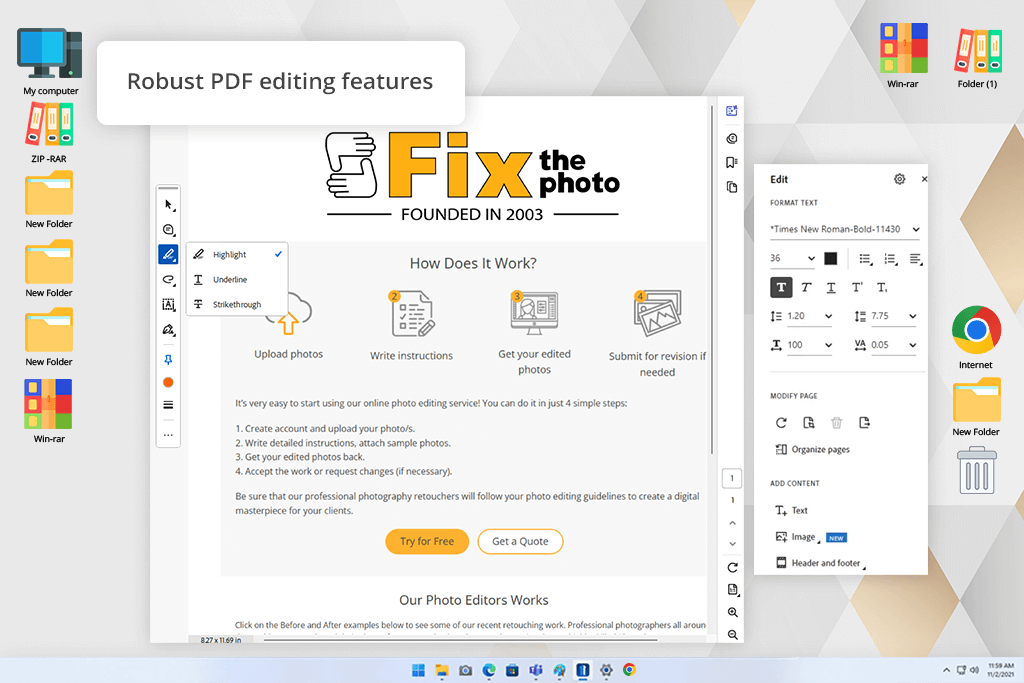This screenshot has width=1024, height=683.
Task: Click the delete page trash icon
Action: (x=837, y=423)
